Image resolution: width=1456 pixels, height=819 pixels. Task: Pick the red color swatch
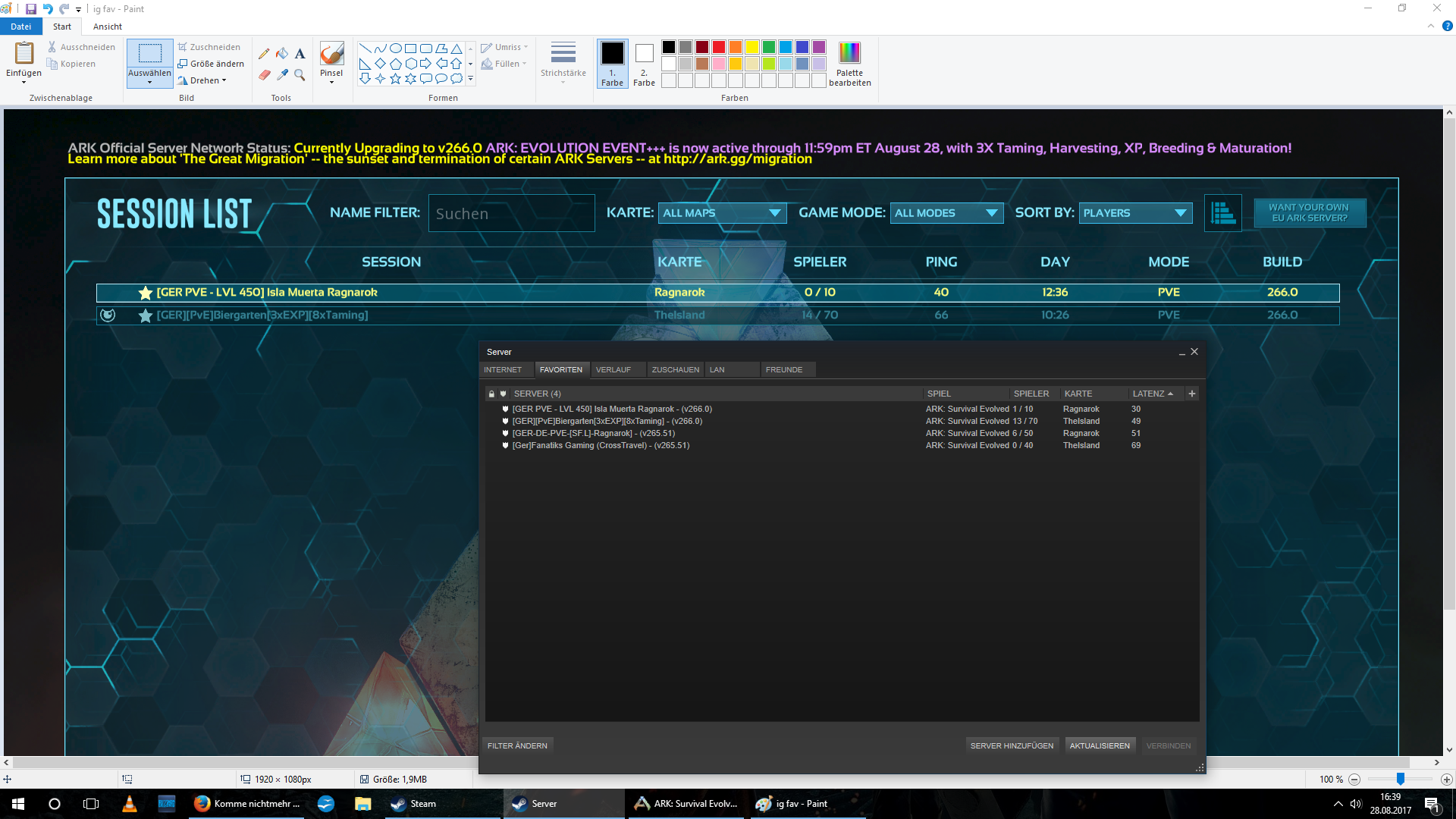(718, 47)
